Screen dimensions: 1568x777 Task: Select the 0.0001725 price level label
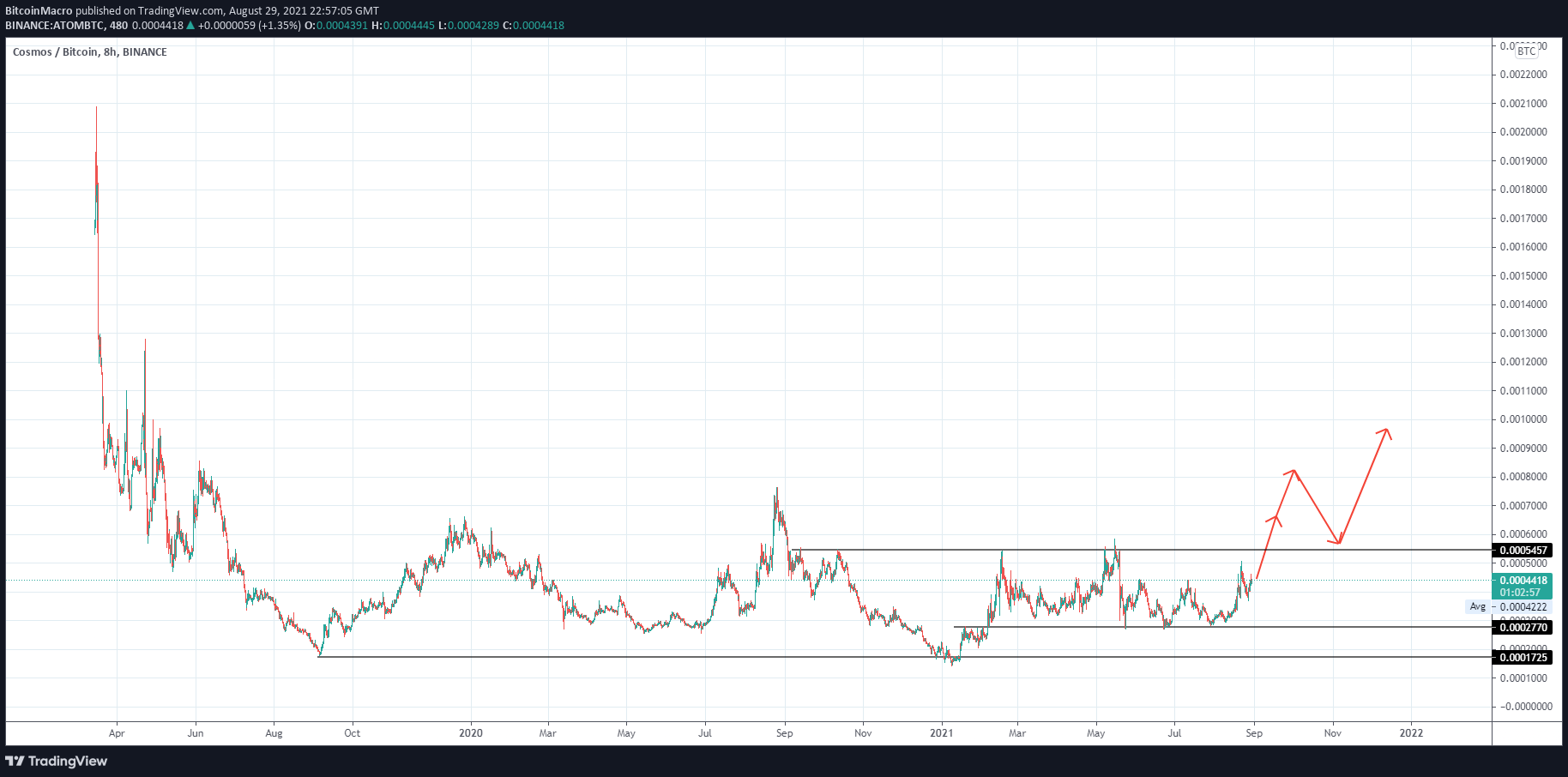point(1523,658)
